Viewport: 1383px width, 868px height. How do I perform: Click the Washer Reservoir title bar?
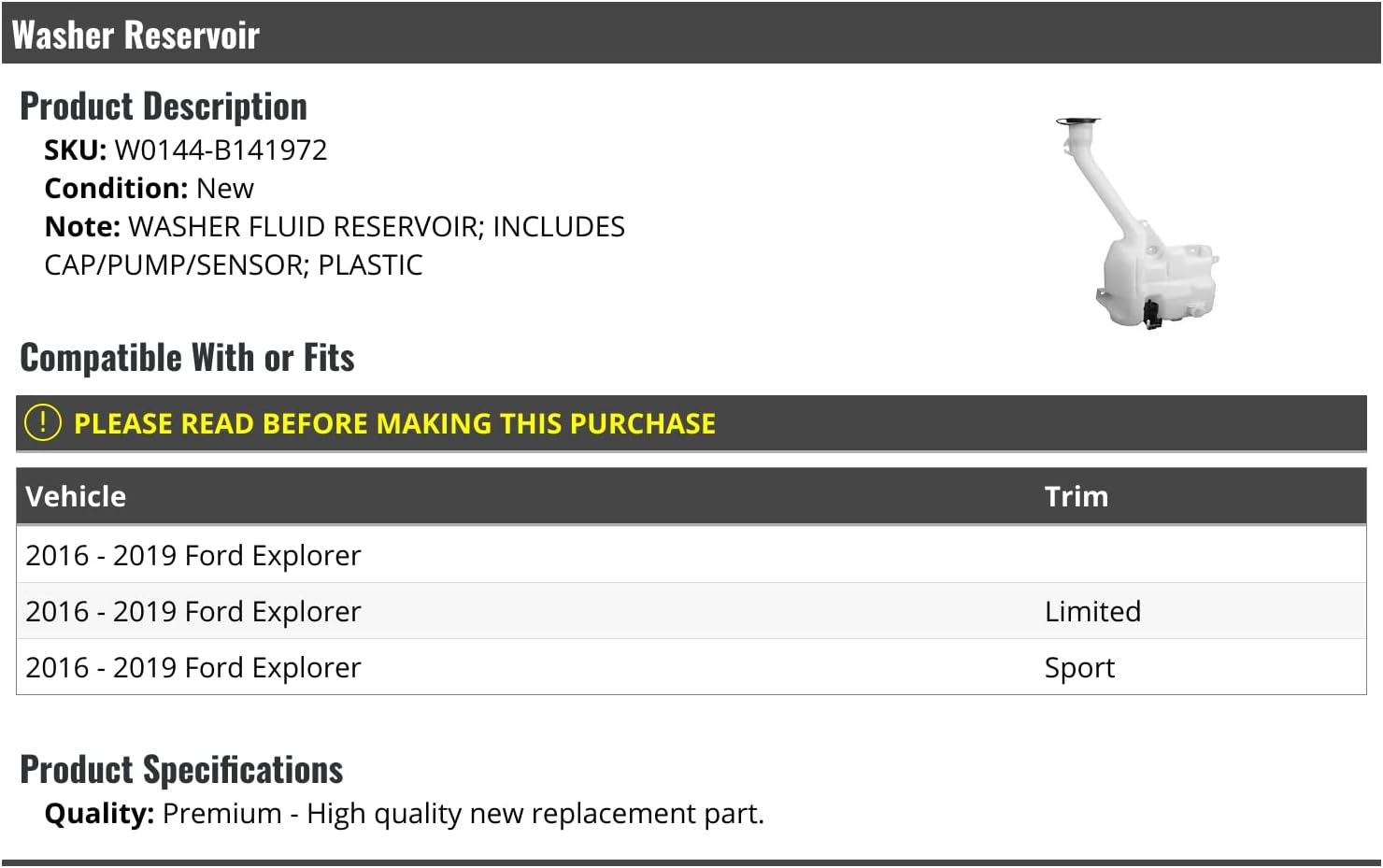[135, 35]
